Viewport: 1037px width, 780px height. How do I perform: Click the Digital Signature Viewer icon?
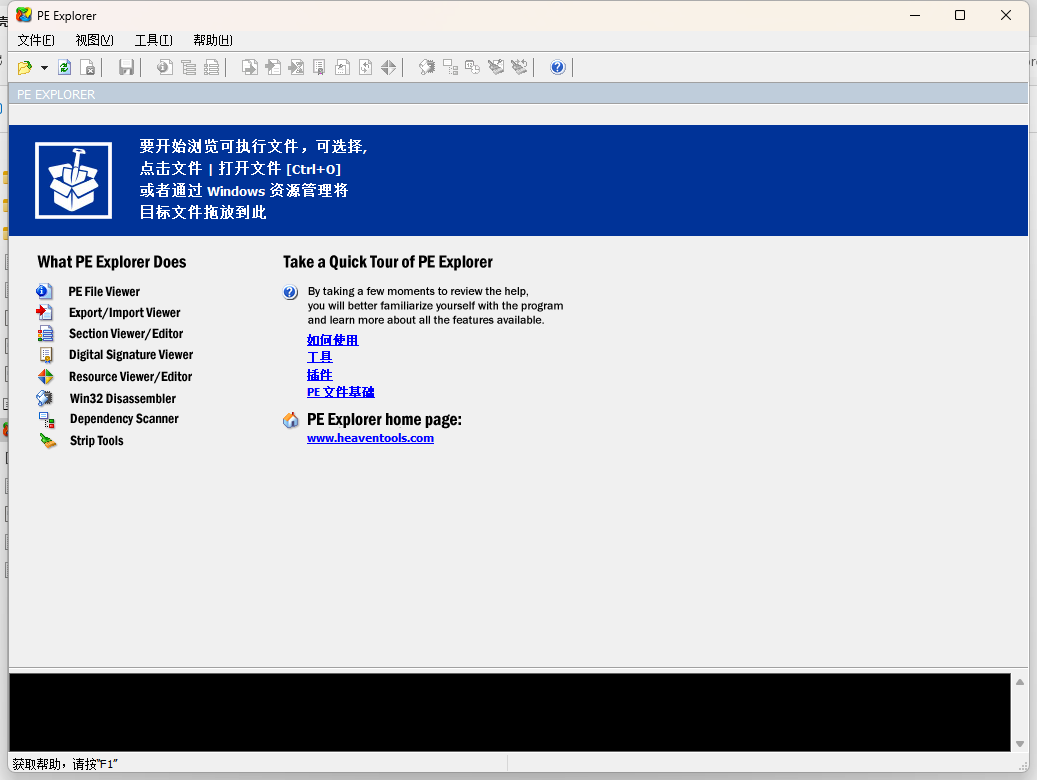[x=46, y=355]
